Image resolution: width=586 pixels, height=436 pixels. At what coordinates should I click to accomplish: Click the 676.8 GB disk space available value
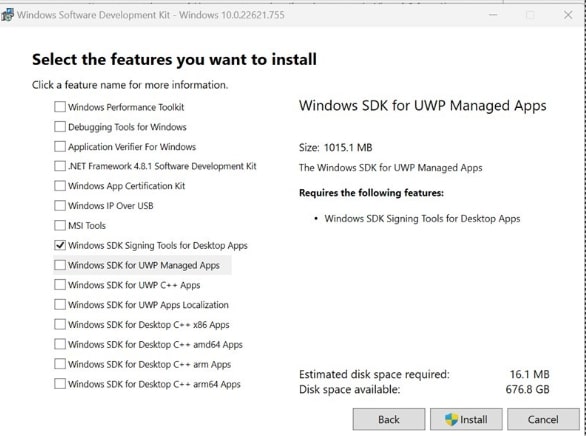(527, 389)
